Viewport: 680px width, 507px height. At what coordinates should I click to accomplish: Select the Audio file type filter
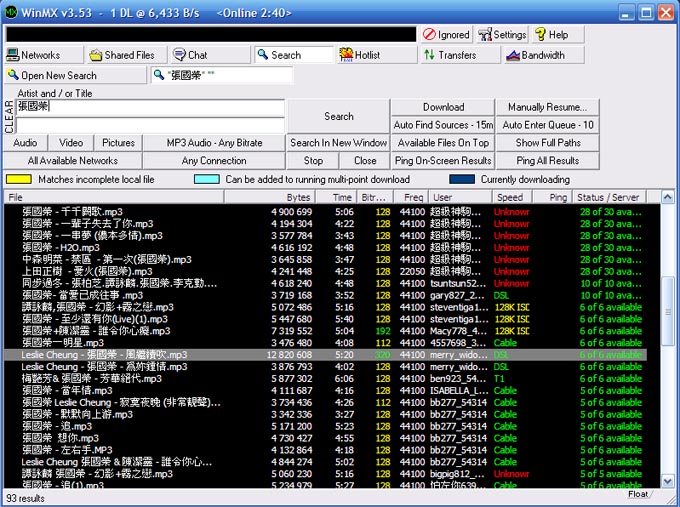click(25, 143)
